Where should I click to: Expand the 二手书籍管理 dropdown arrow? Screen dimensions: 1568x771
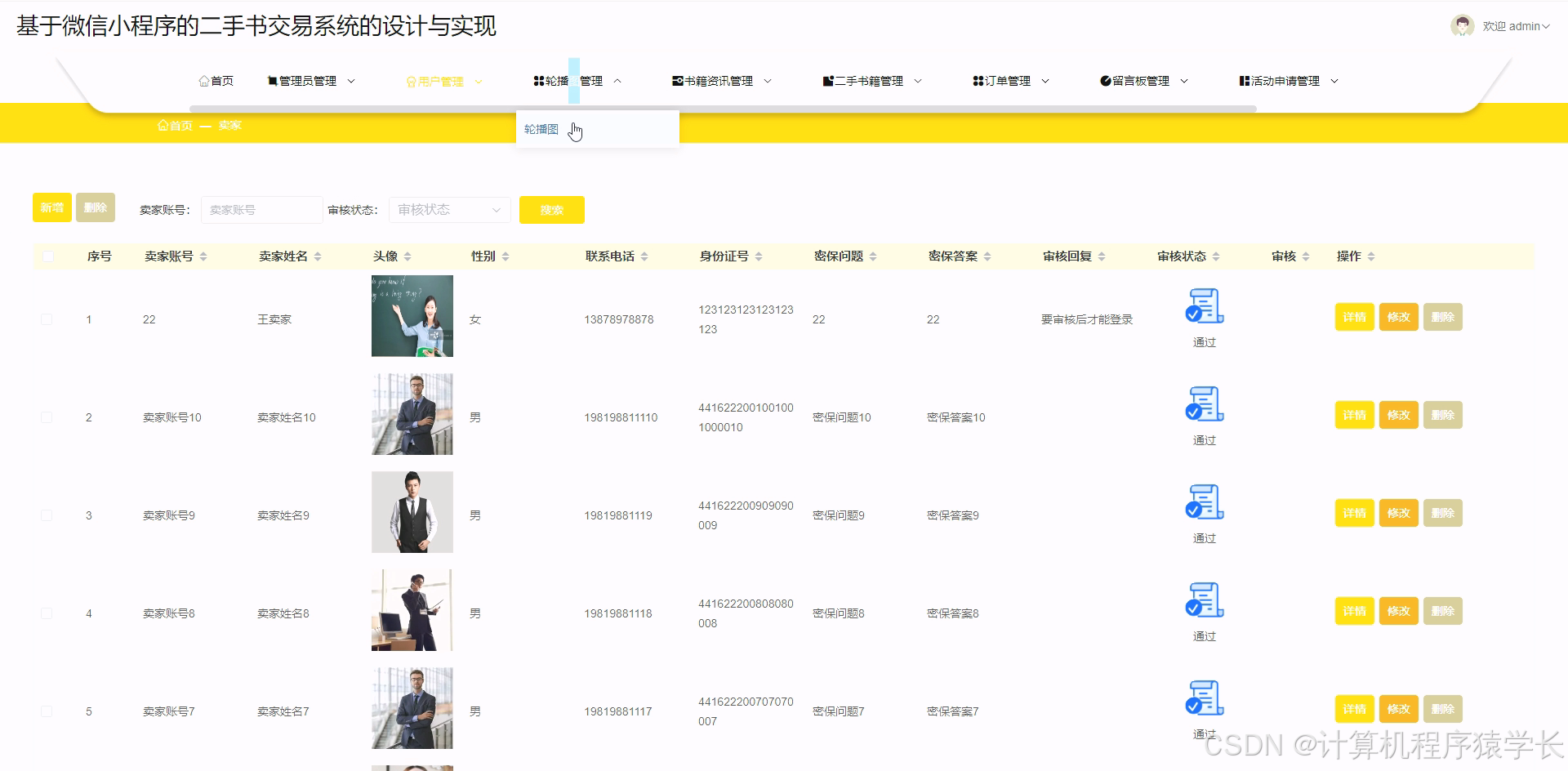click(920, 81)
